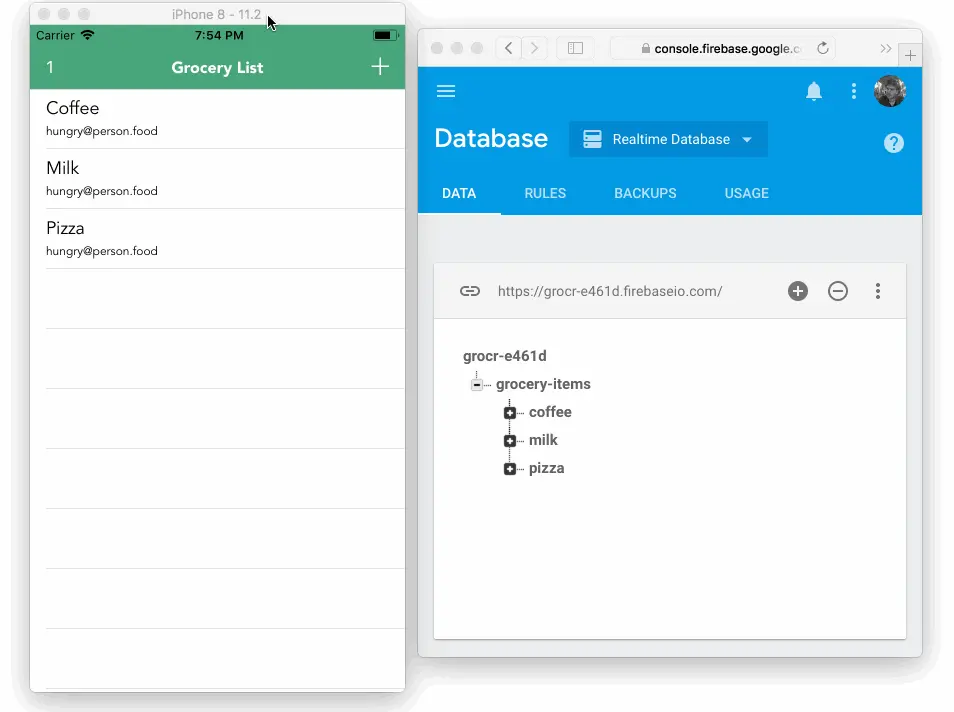Screen dimensions: 954x712
Task: Collapse the grocery-items node
Action: point(477,385)
